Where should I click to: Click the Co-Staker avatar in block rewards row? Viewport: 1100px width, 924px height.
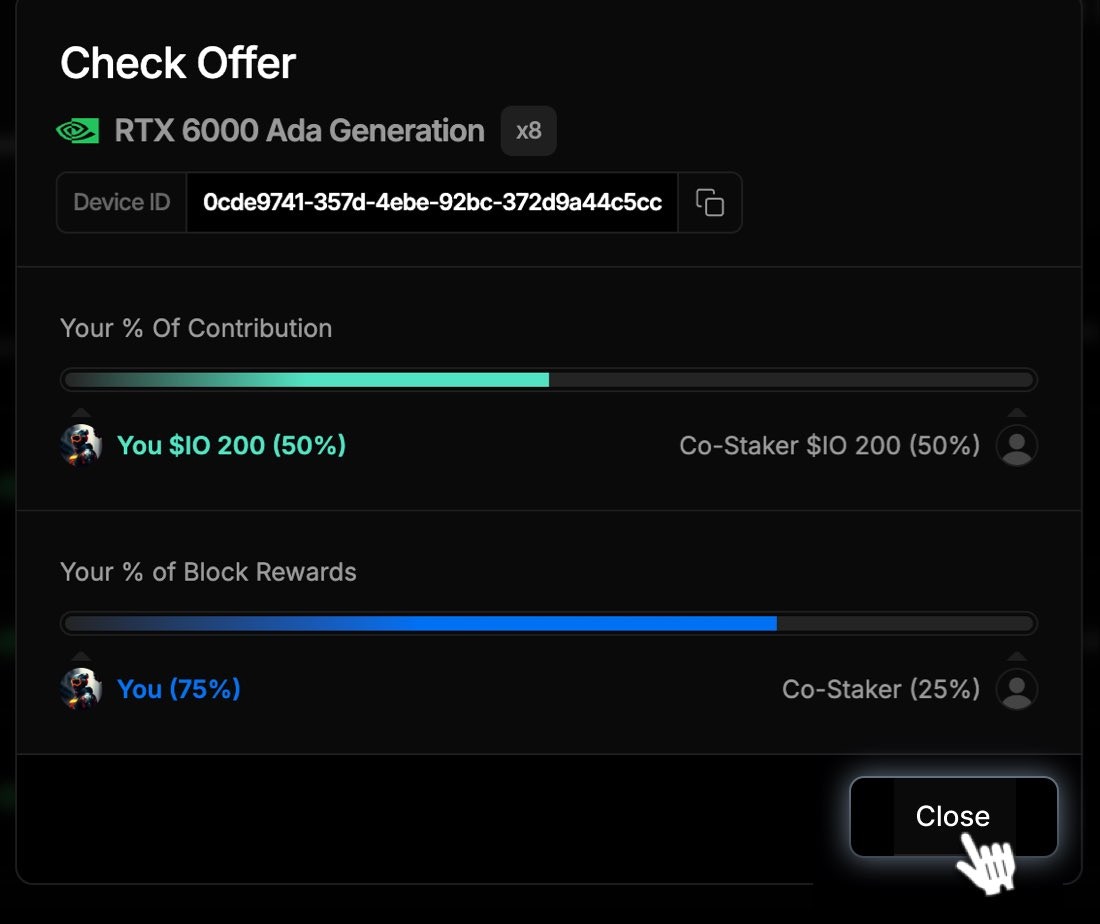point(1017,689)
